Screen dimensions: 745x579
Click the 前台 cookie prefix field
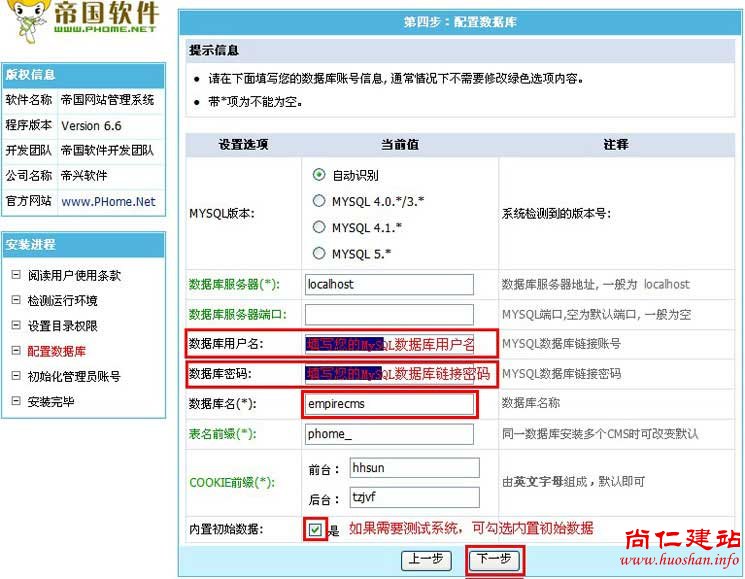[x=414, y=468]
